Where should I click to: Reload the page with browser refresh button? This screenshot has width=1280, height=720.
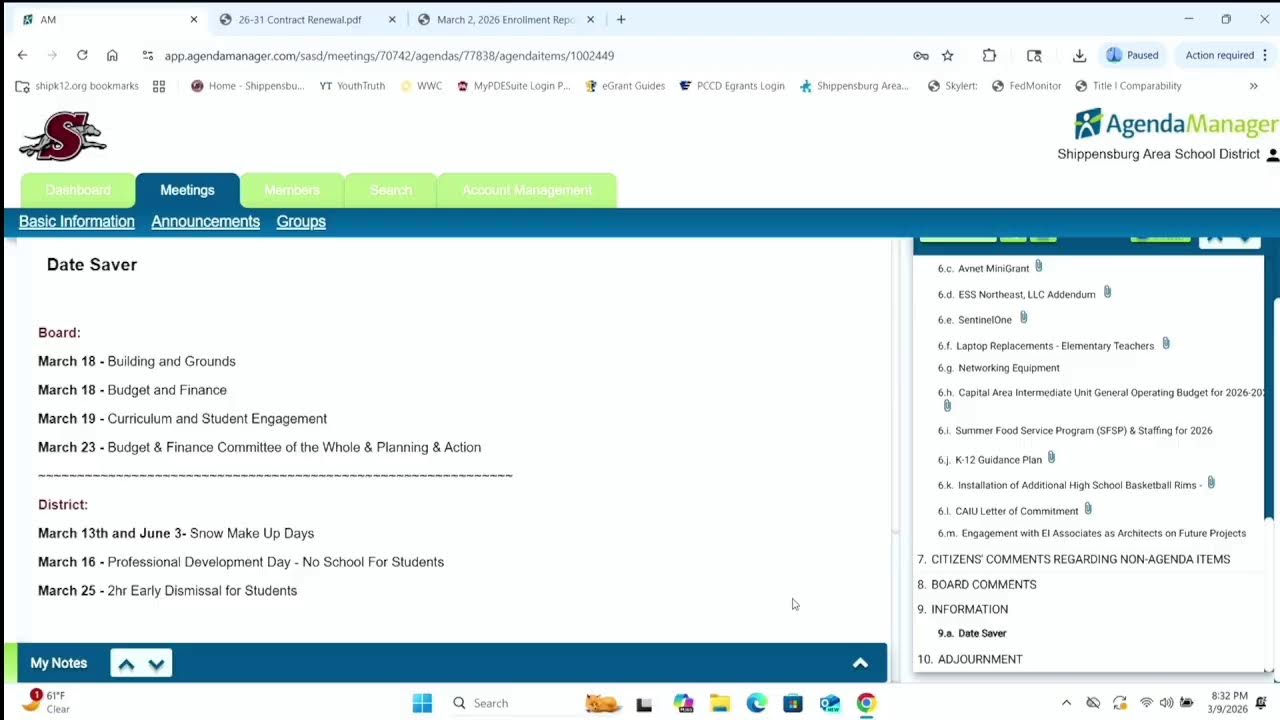[82, 55]
